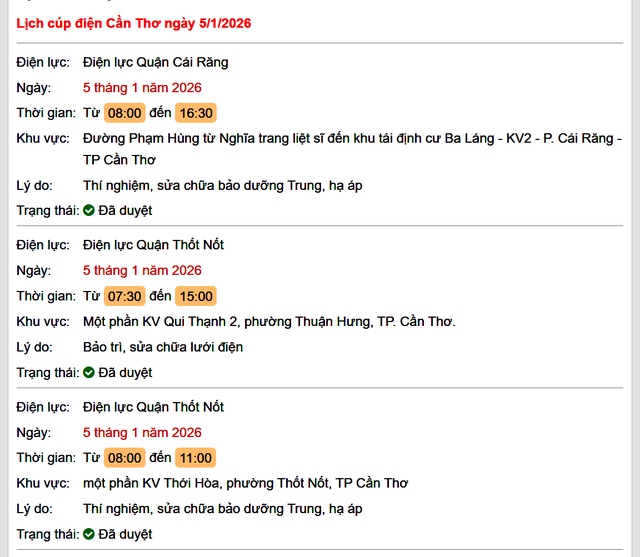Viewport: 640px width, 557px height.
Task: Click the Một phần KV Qui Thạnh 2 area text
Action: click(x=268, y=322)
